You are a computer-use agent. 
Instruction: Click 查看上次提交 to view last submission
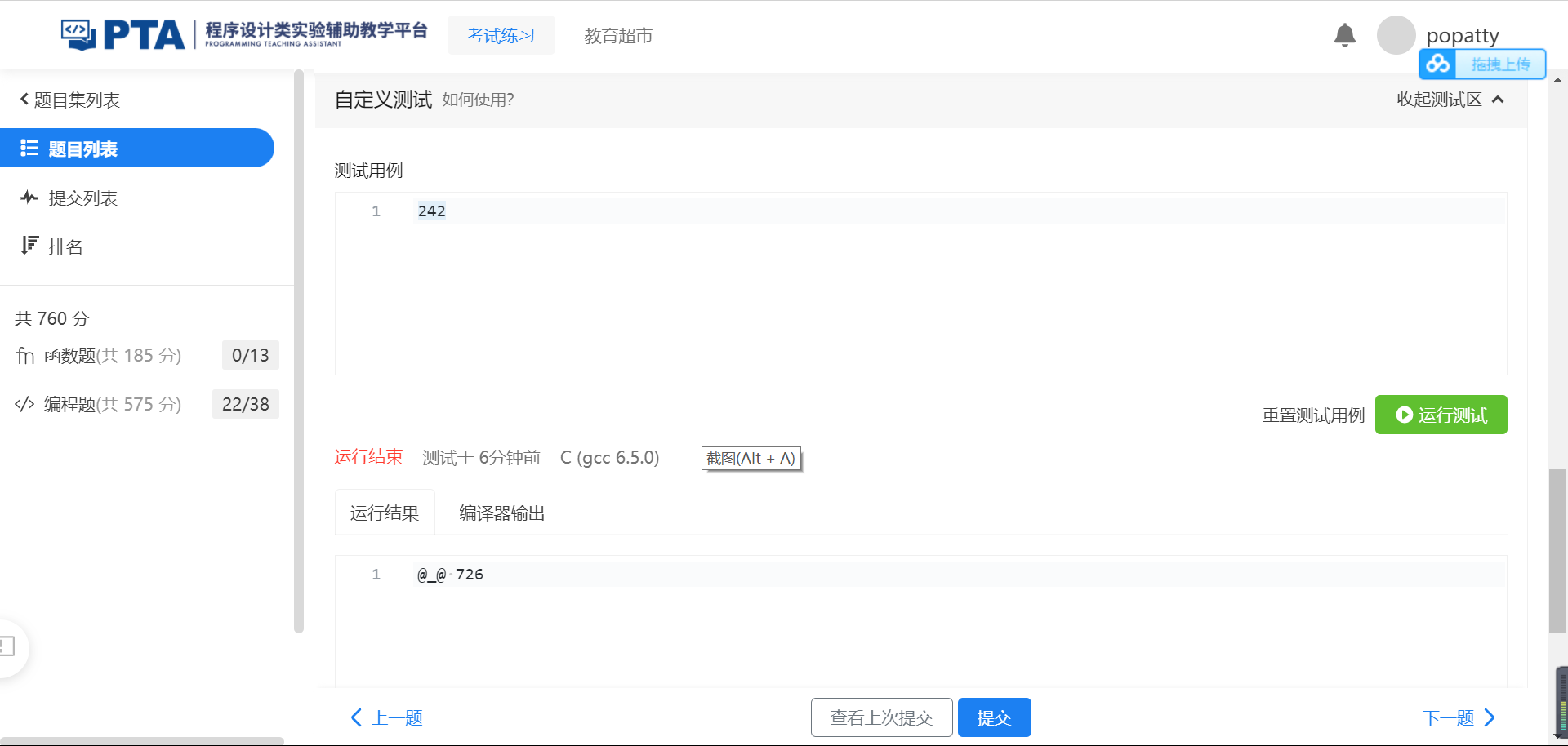click(x=881, y=717)
